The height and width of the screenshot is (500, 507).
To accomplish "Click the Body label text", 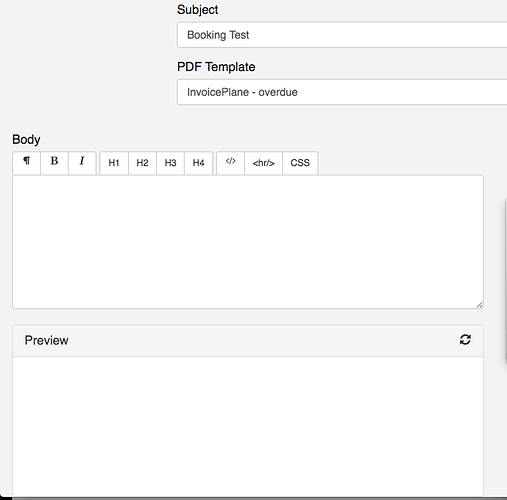I will (x=26, y=139).
